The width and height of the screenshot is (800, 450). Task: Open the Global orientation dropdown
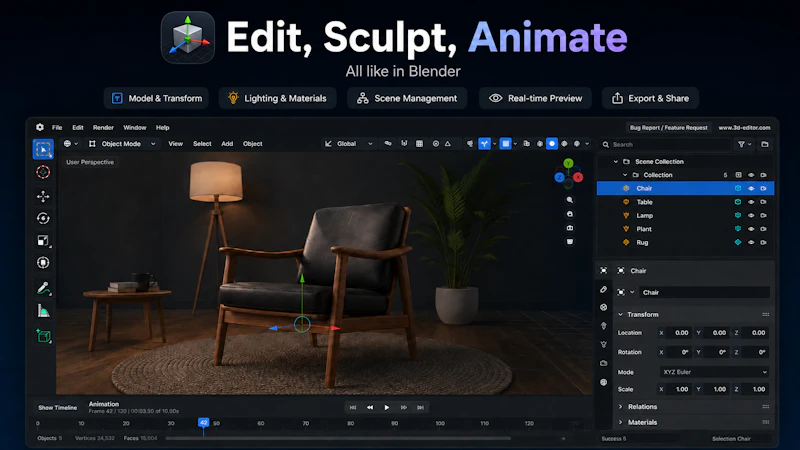(x=349, y=144)
